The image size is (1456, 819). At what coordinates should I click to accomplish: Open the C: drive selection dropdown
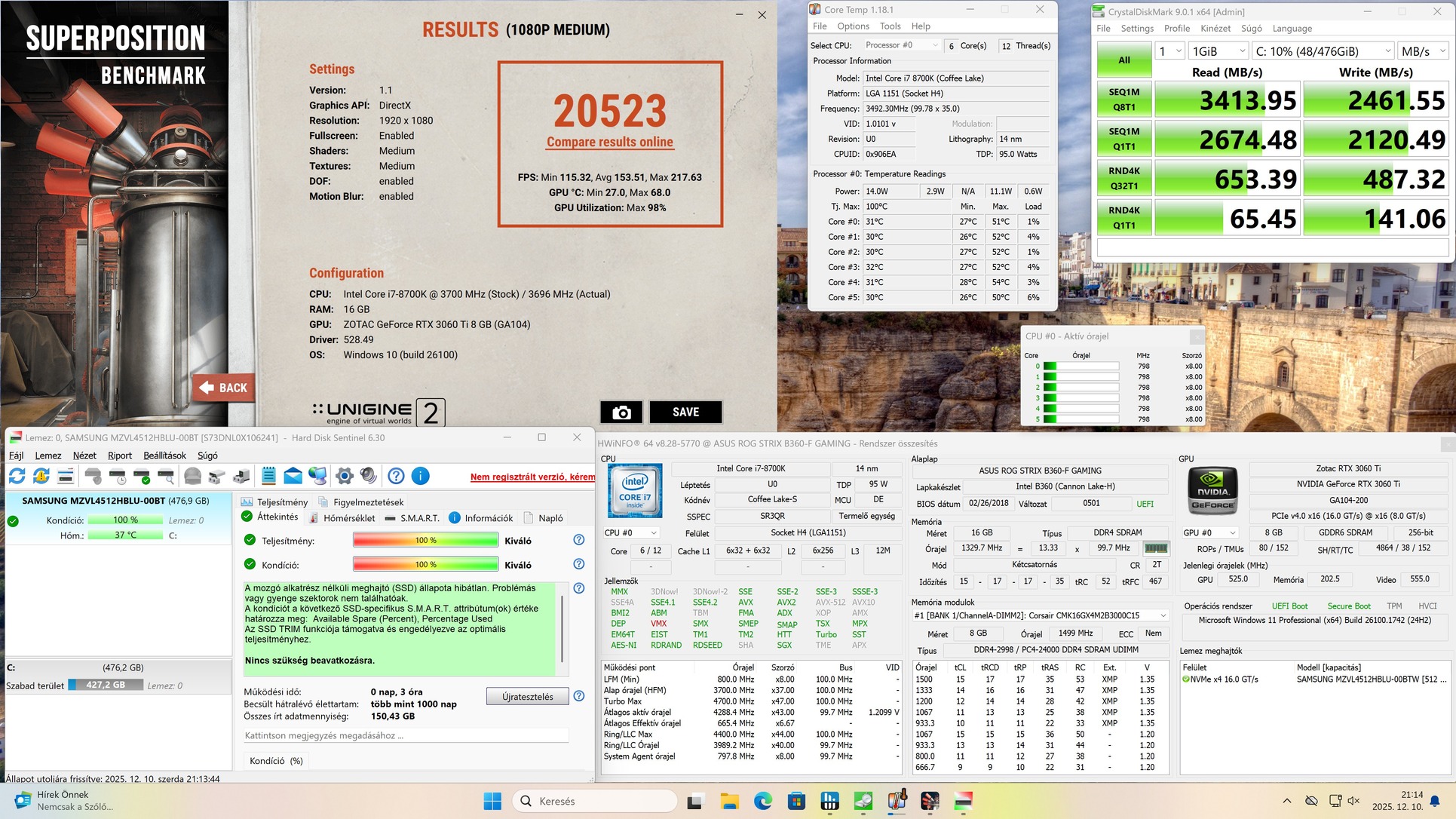1323,51
